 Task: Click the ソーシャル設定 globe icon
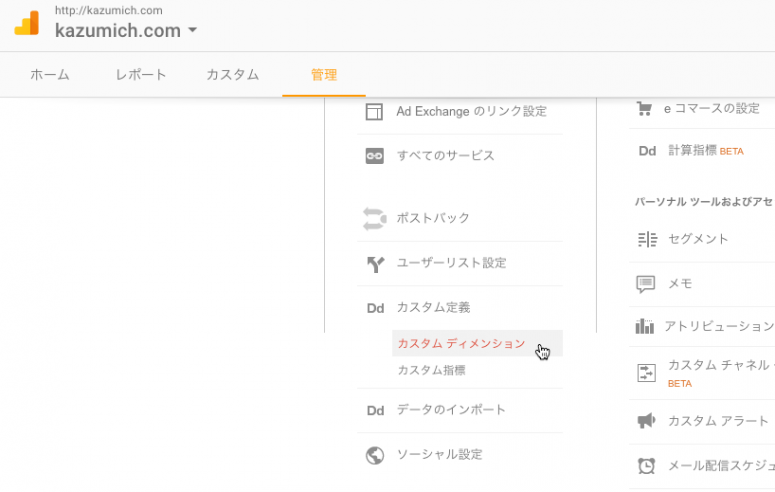click(x=375, y=455)
